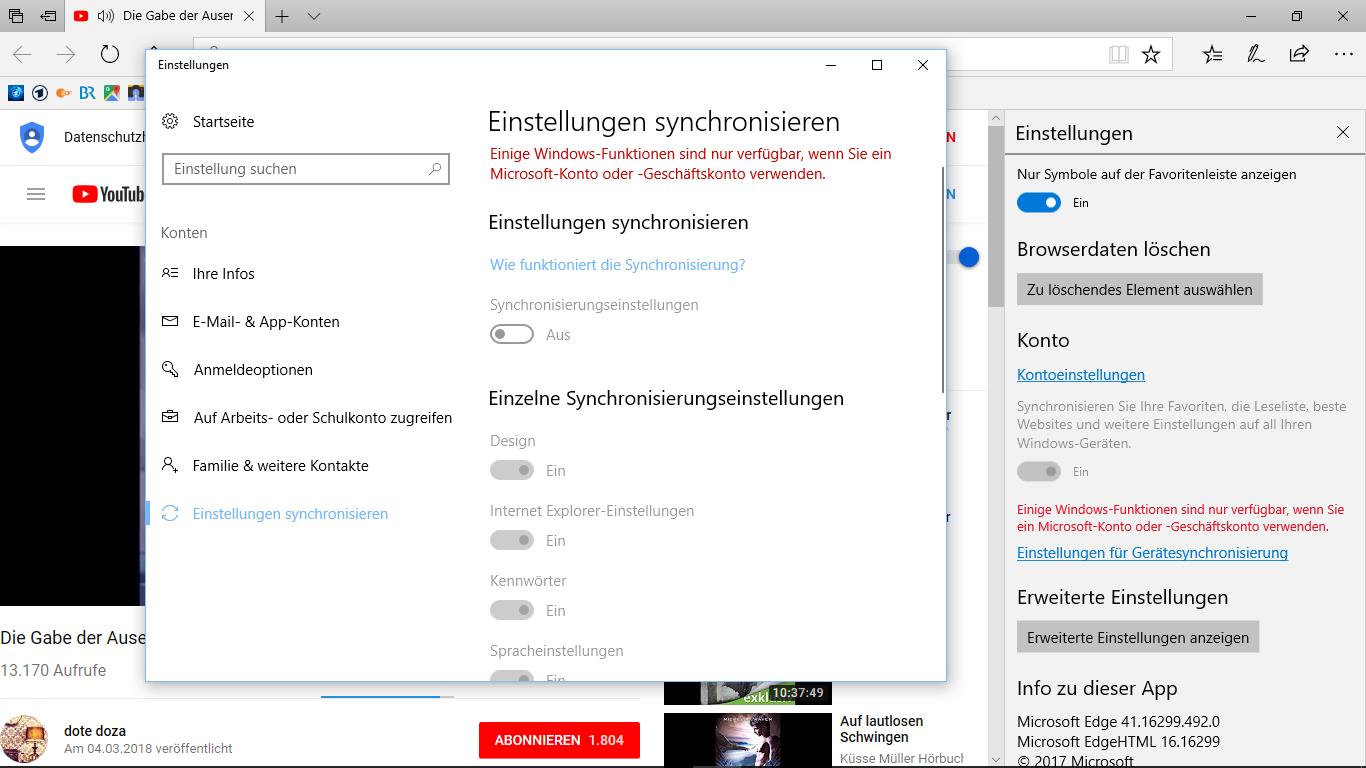This screenshot has height=768, width=1366.
Task: Open the Edge three-dots more menu
Action: pyautogui.click(x=1343, y=54)
